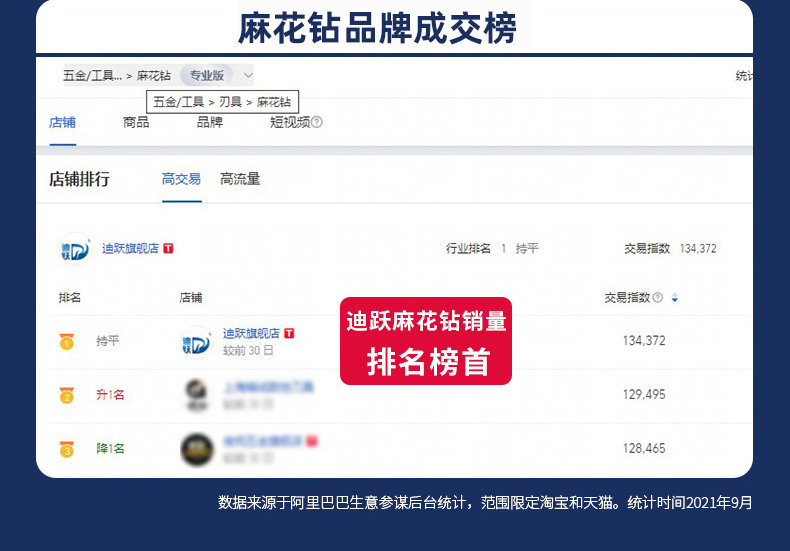Click the 迪跃 logo in summary row
Image resolution: width=790 pixels, height=551 pixels.
[75, 249]
